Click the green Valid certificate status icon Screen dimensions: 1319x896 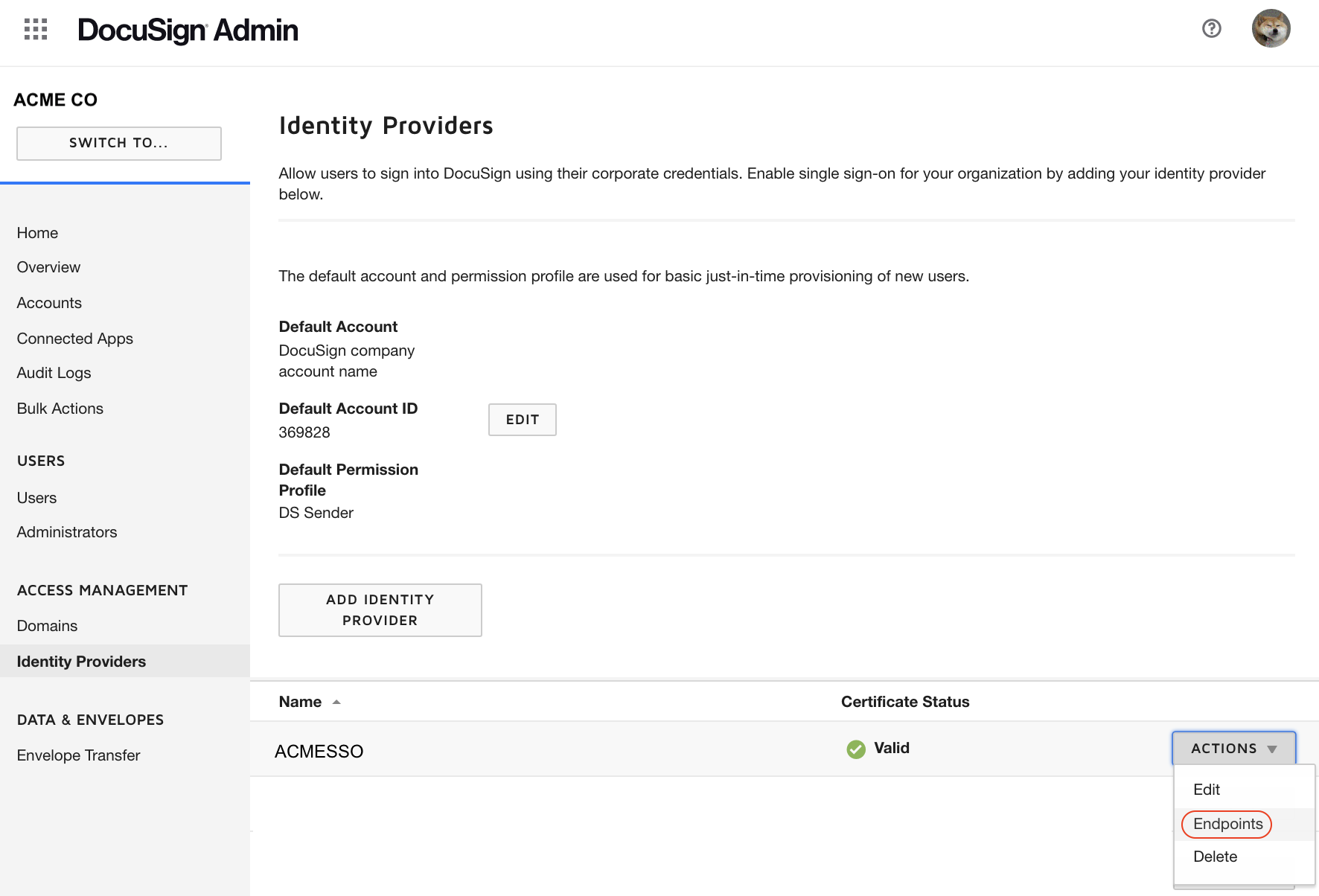855,749
